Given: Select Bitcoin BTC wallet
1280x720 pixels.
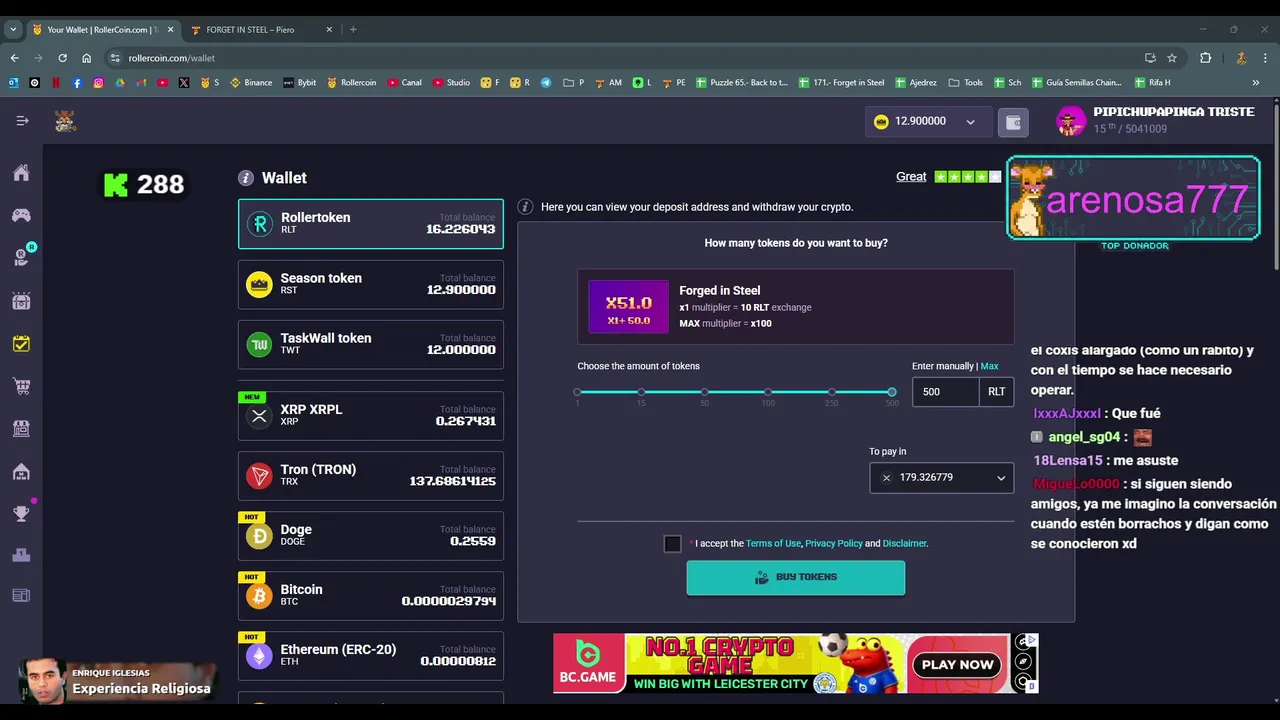Looking at the screenshot, I should (x=371, y=596).
